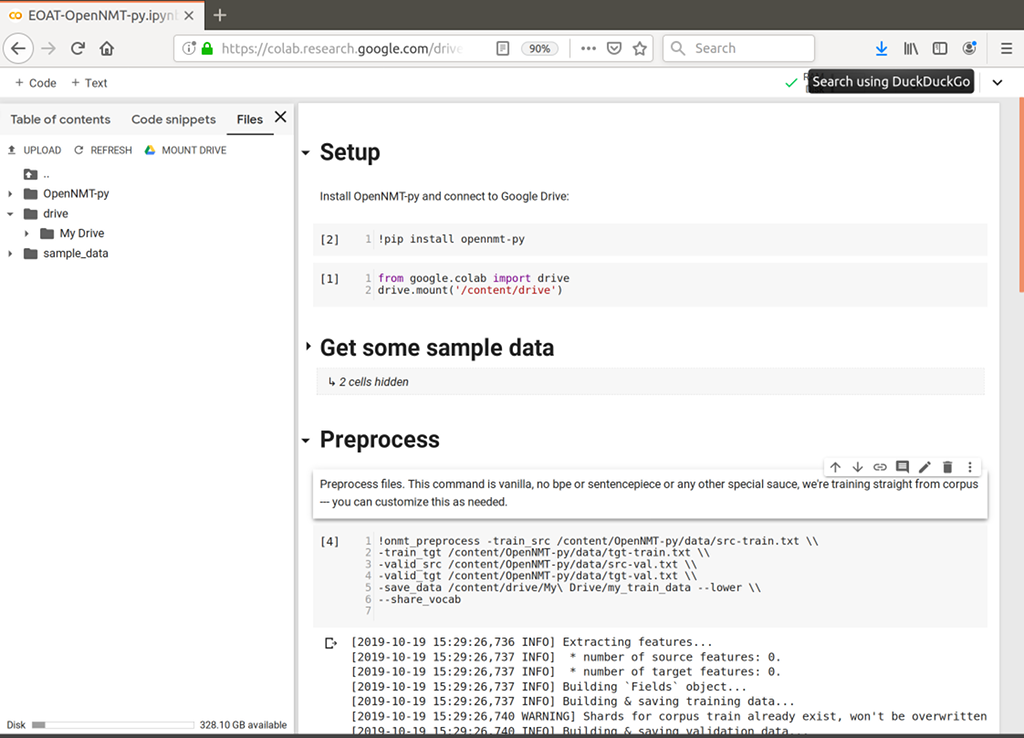Click the browser forward arrow

(48, 48)
